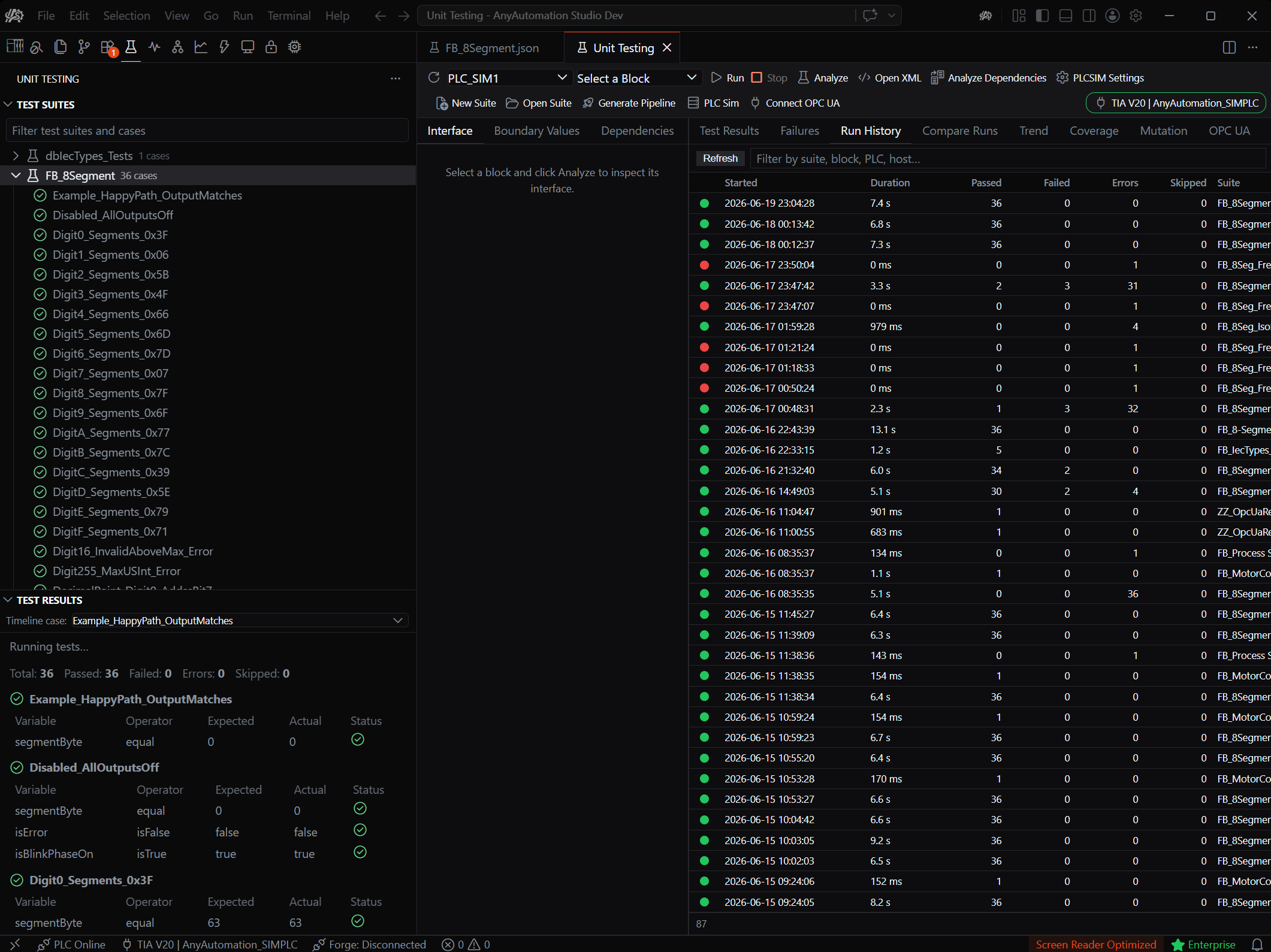1271x952 pixels.
Task: Click the Refresh button in Run History
Action: (x=720, y=158)
